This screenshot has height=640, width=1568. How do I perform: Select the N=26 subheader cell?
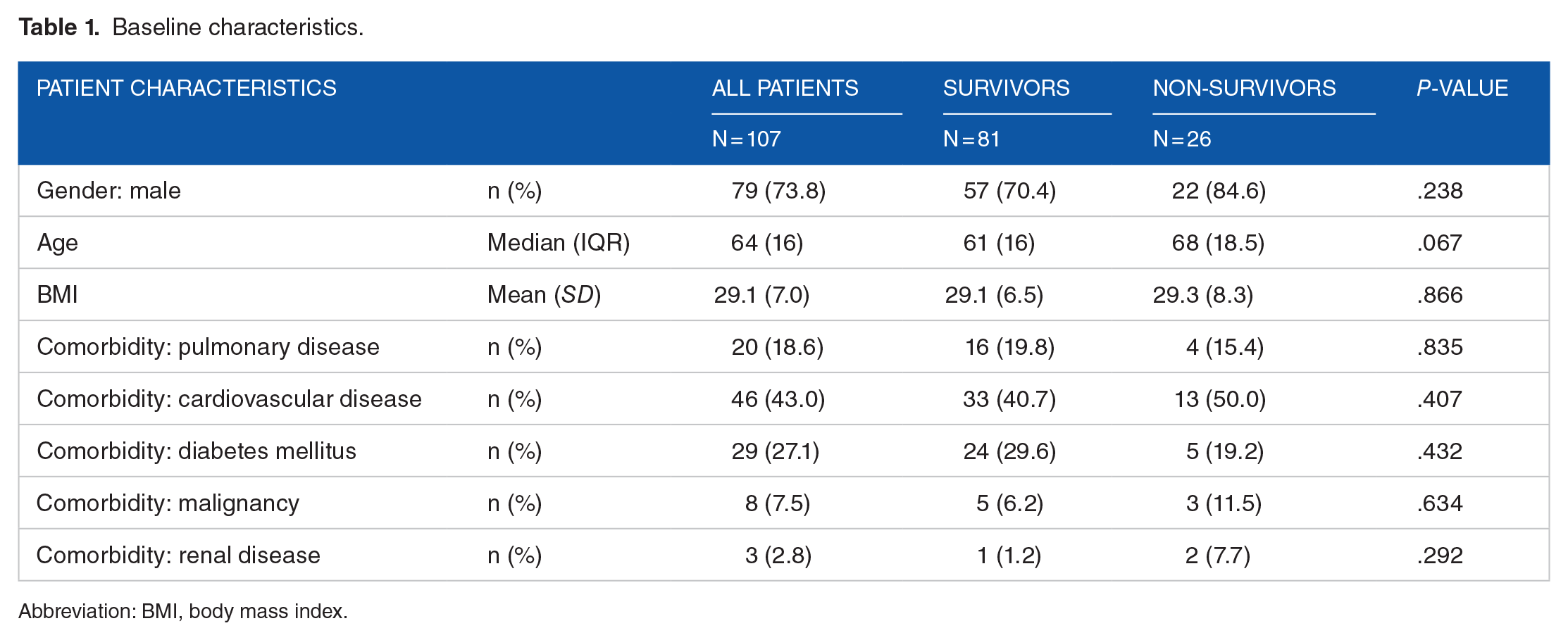pyautogui.click(x=1182, y=139)
